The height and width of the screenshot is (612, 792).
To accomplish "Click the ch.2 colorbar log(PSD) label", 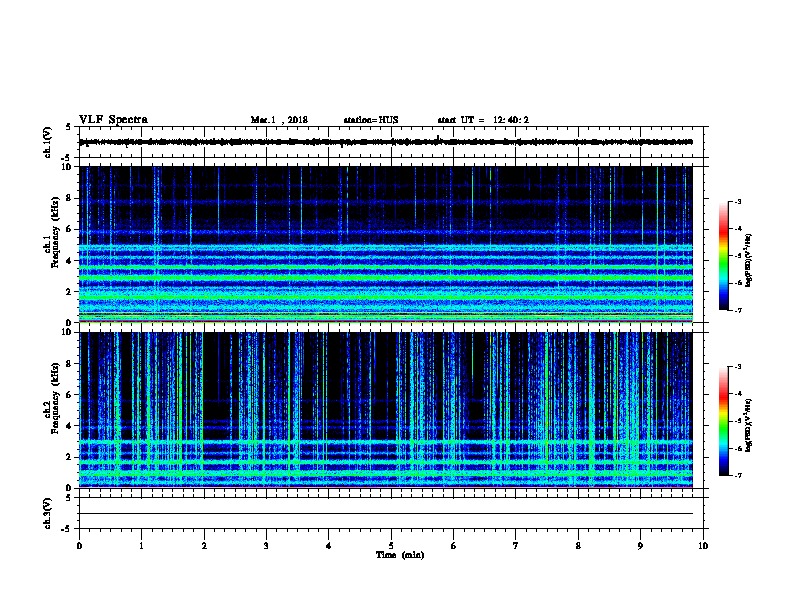I will (748, 425).
